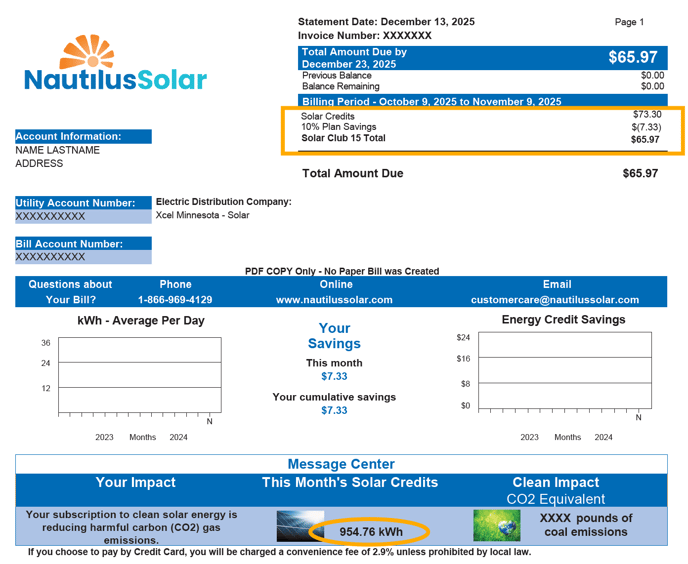Select the circled 954.76 kWh value
The width and height of the screenshot is (688, 564).
point(370,532)
